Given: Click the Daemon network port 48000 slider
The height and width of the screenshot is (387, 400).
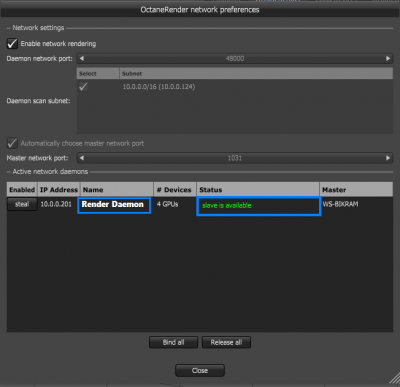Looking at the screenshot, I should point(235,58).
